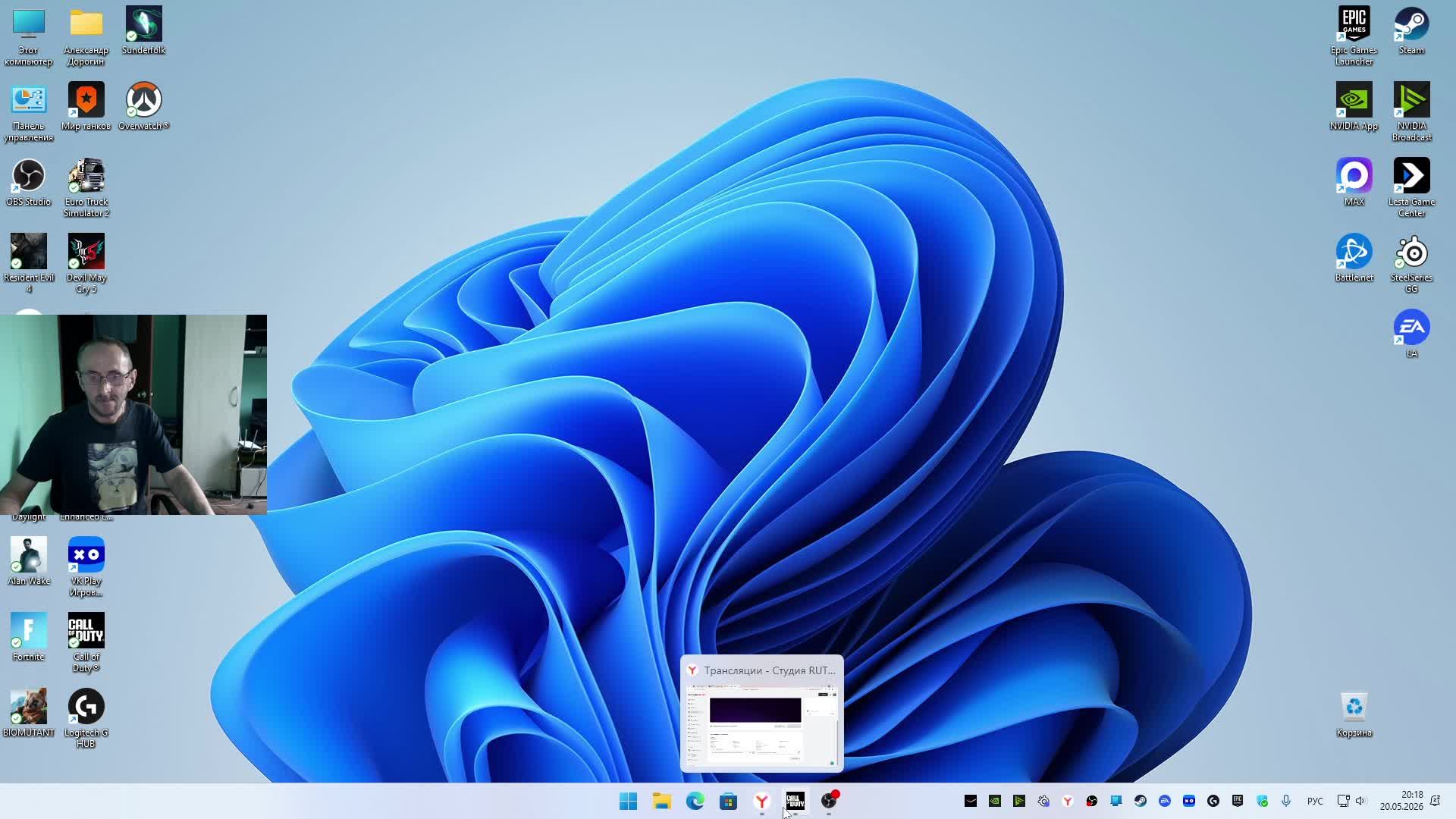The width and height of the screenshot is (1456, 819).
Task: Open Microsoft Store from the taskbar
Action: 728,801
